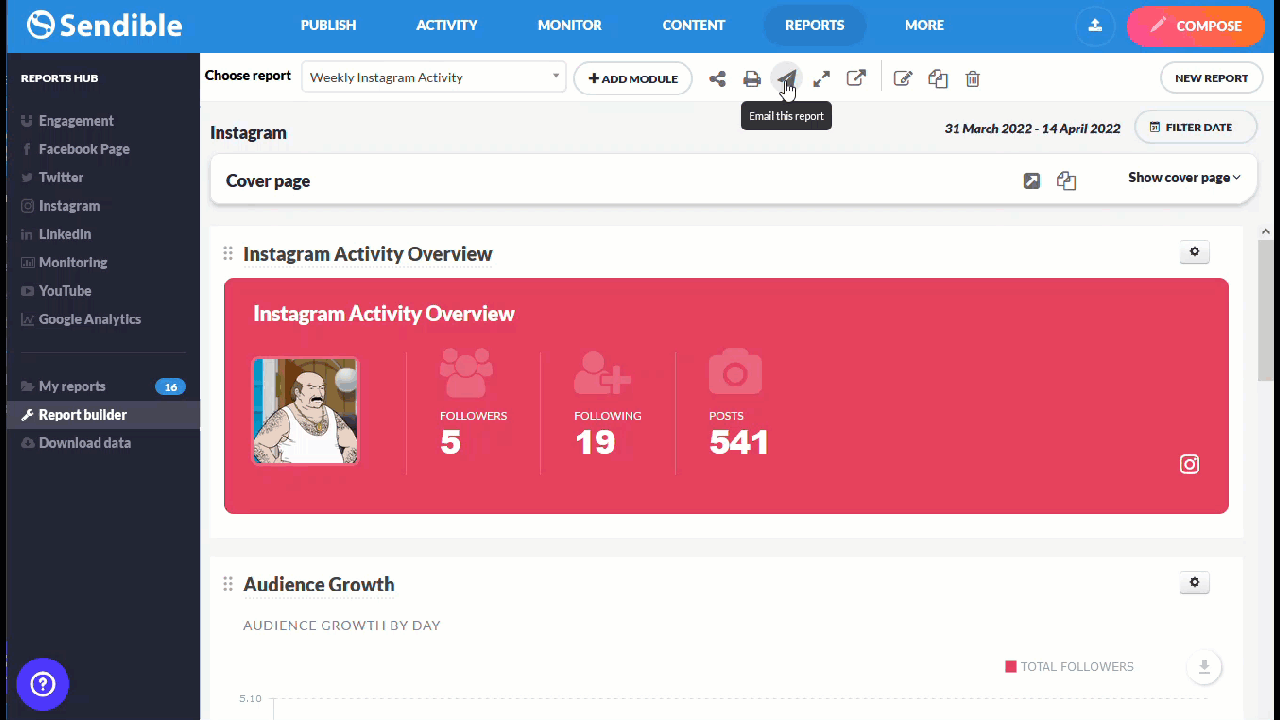
Task: Delete the current report
Action: [972, 78]
